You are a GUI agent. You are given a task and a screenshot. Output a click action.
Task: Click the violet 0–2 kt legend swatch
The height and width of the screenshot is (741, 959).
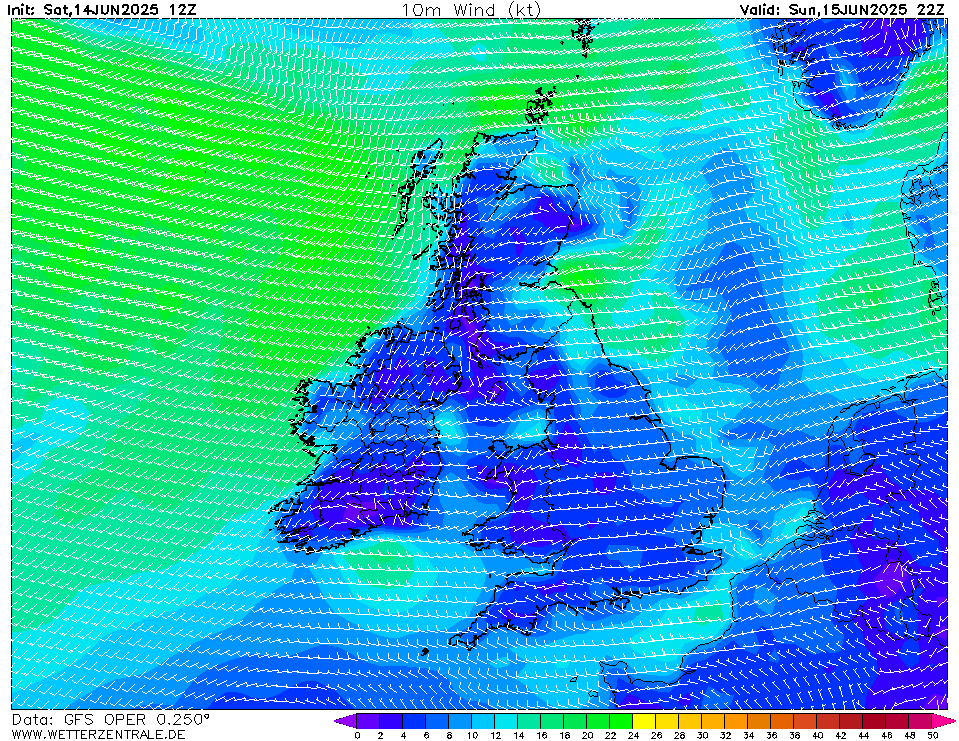368,721
